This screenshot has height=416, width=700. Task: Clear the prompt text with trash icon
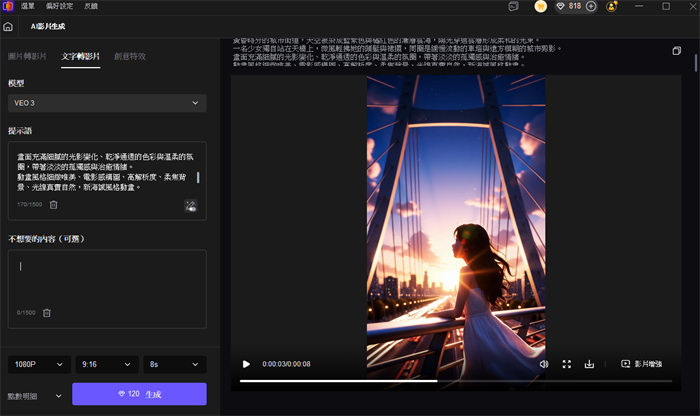coord(54,205)
